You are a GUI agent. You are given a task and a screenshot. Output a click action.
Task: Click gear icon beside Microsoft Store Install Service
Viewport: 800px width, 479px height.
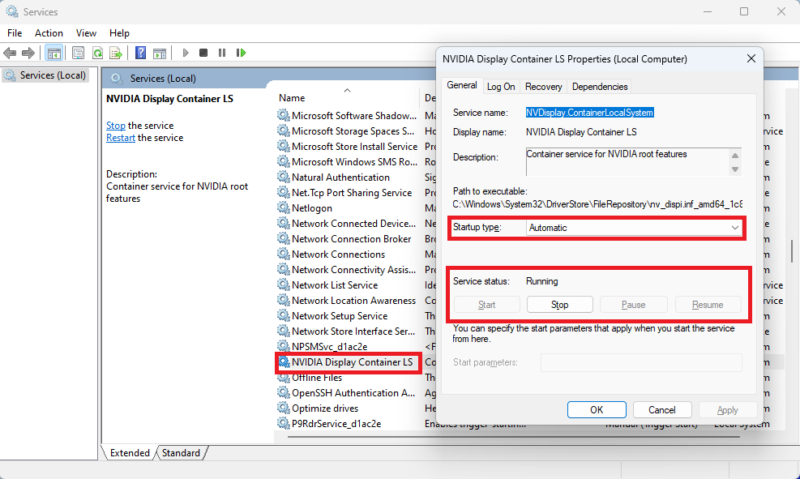coord(283,146)
